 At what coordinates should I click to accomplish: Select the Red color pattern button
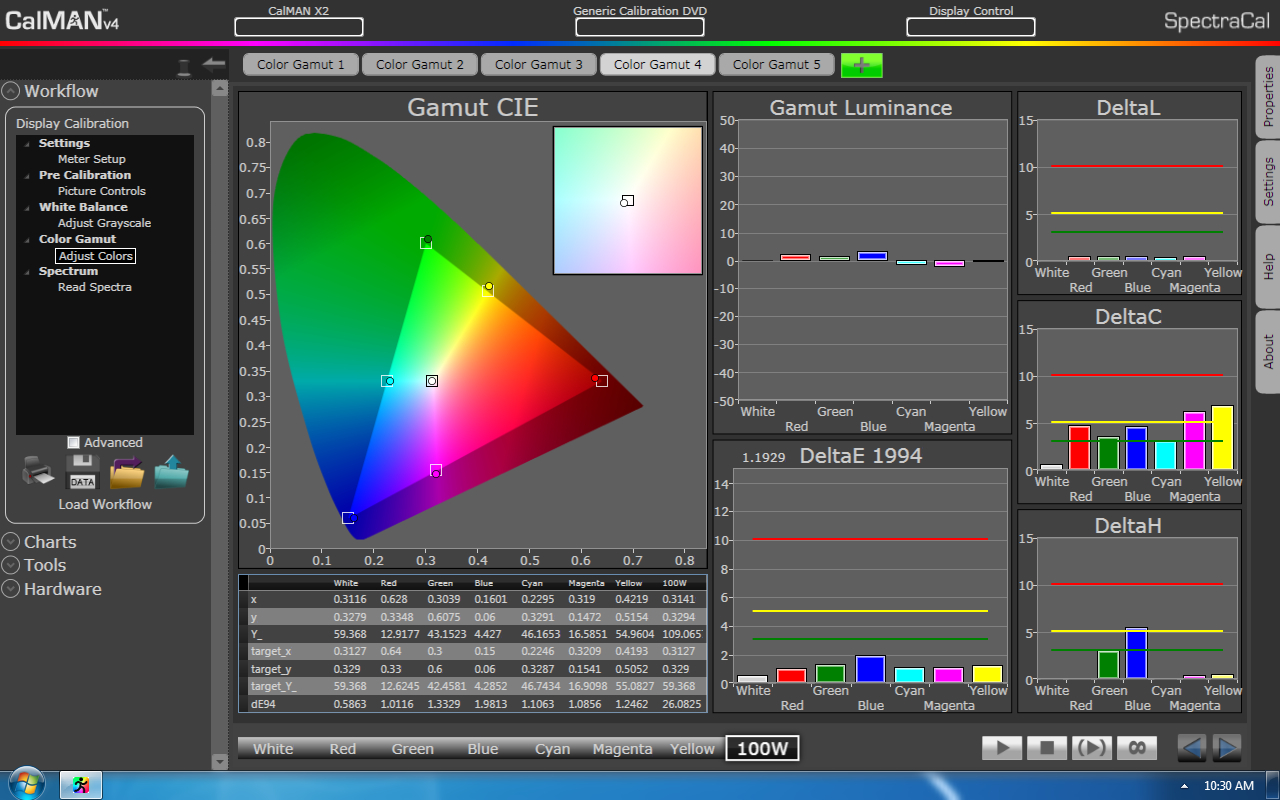343,749
